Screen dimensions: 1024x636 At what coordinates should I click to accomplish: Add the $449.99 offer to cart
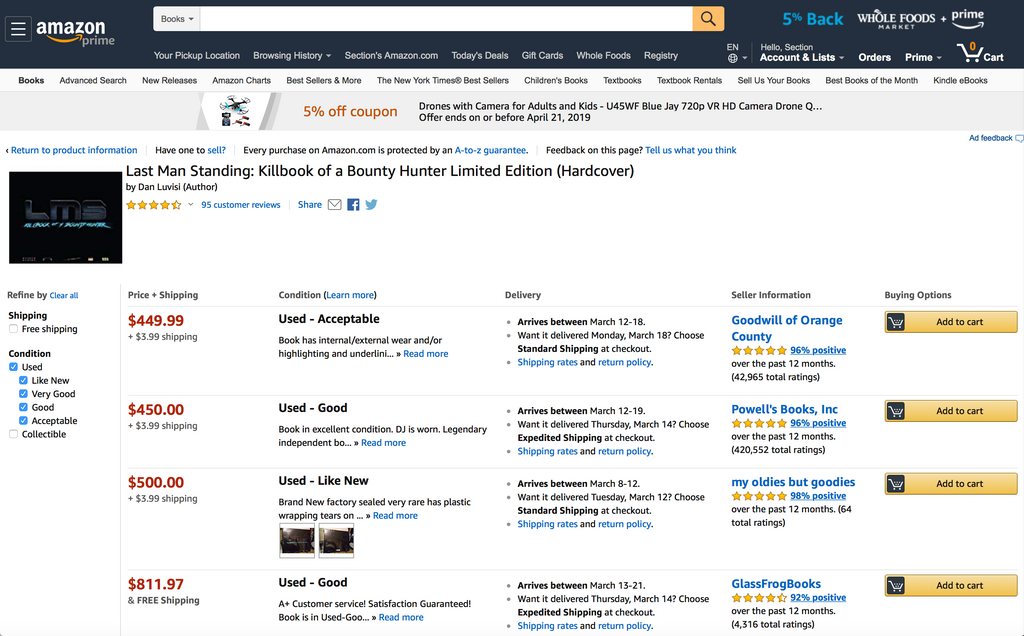951,322
